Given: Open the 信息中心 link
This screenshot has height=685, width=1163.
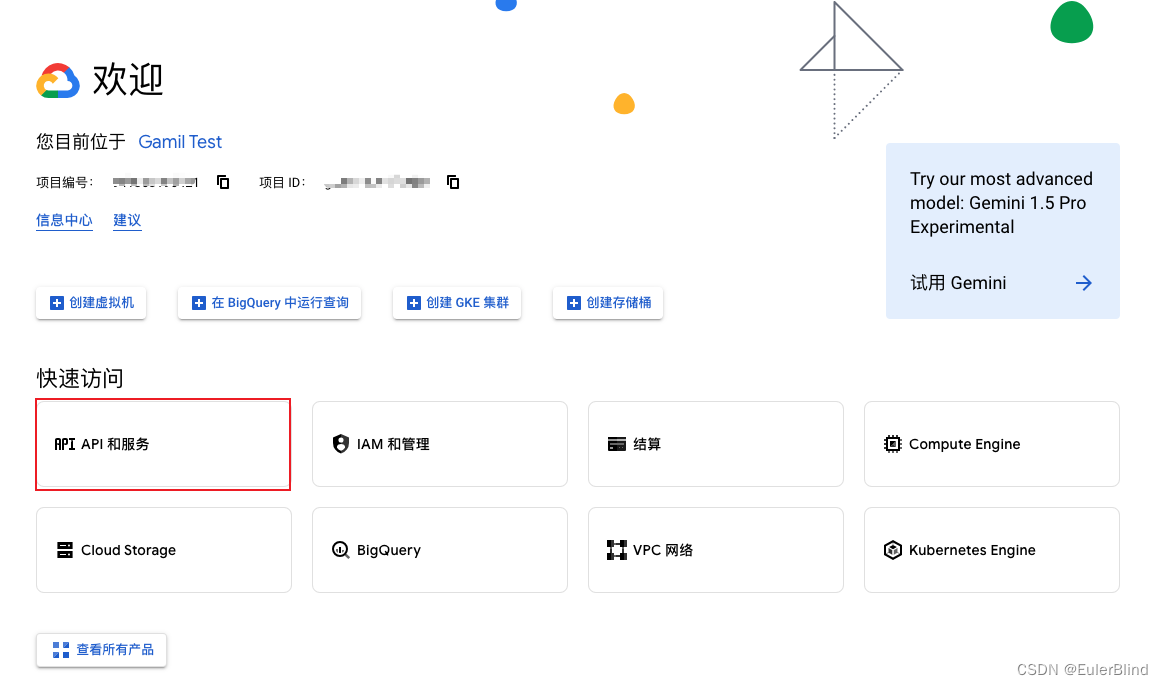Looking at the screenshot, I should pyautogui.click(x=65, y=220).
